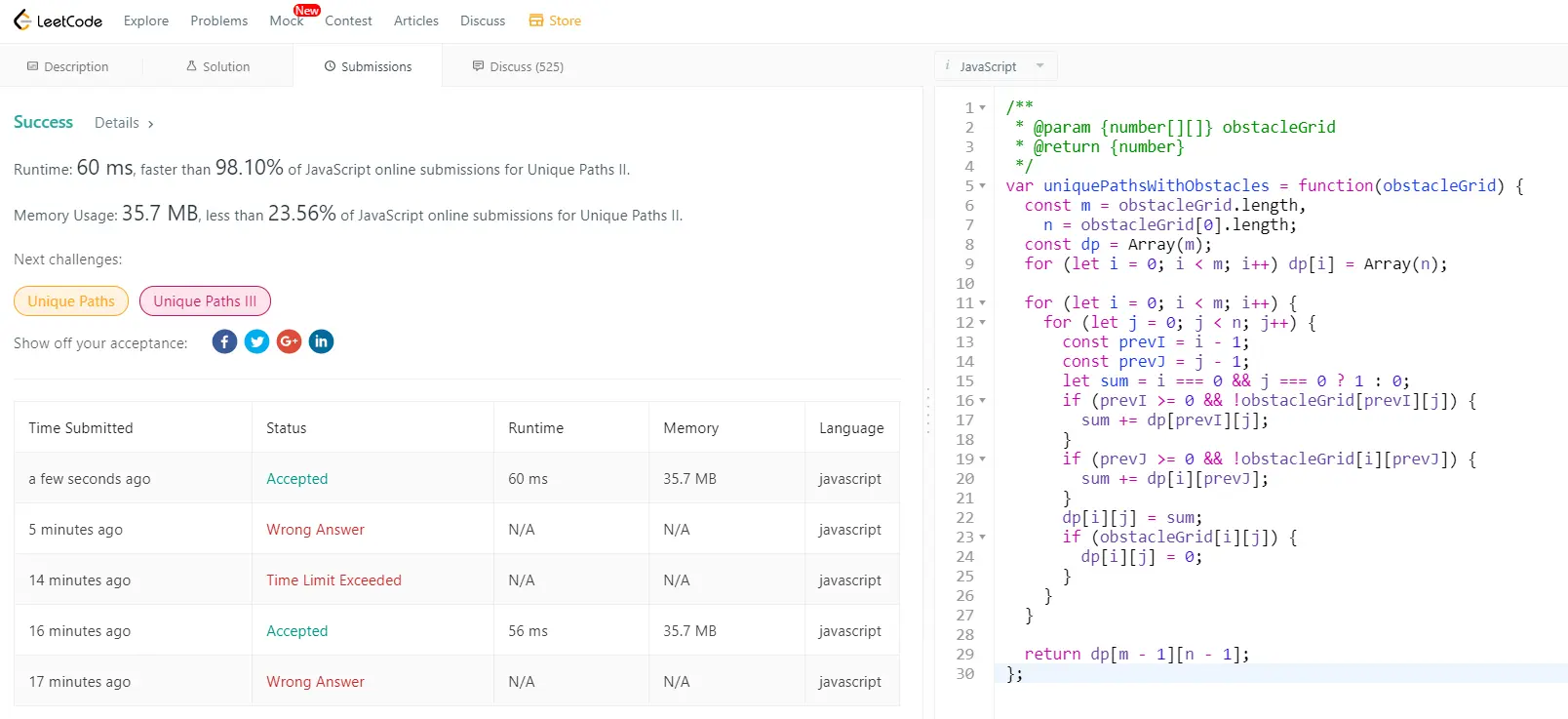The image size is (1568, 719).
Task: Click the LeetCode logo icon
Action: coord(22,20)
